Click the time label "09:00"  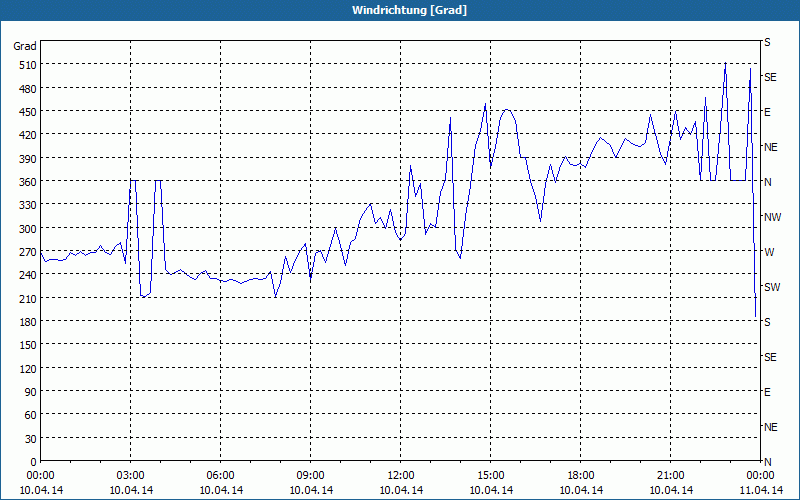[x=311, y=476]
